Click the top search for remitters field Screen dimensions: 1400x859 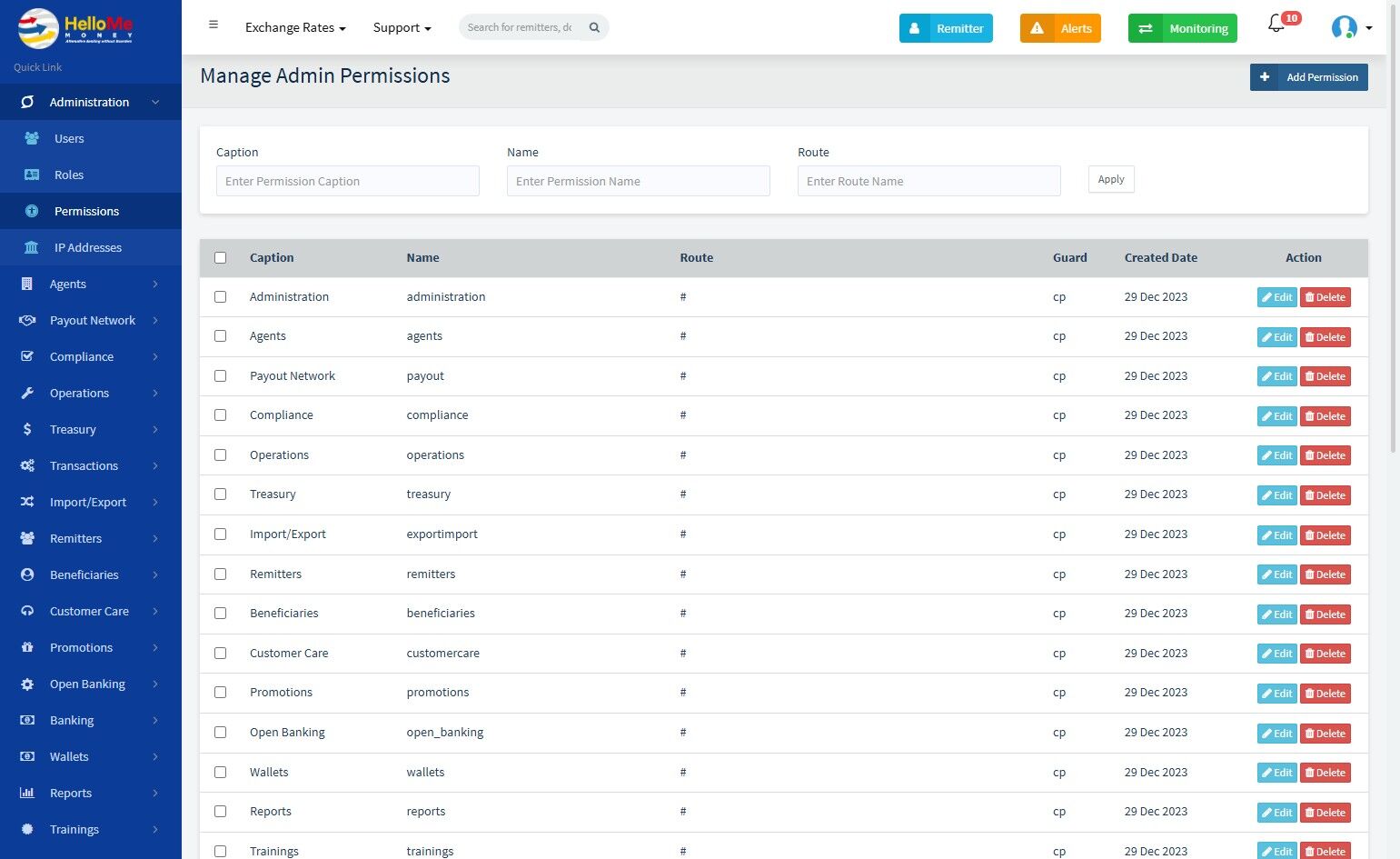coord(520,27)
